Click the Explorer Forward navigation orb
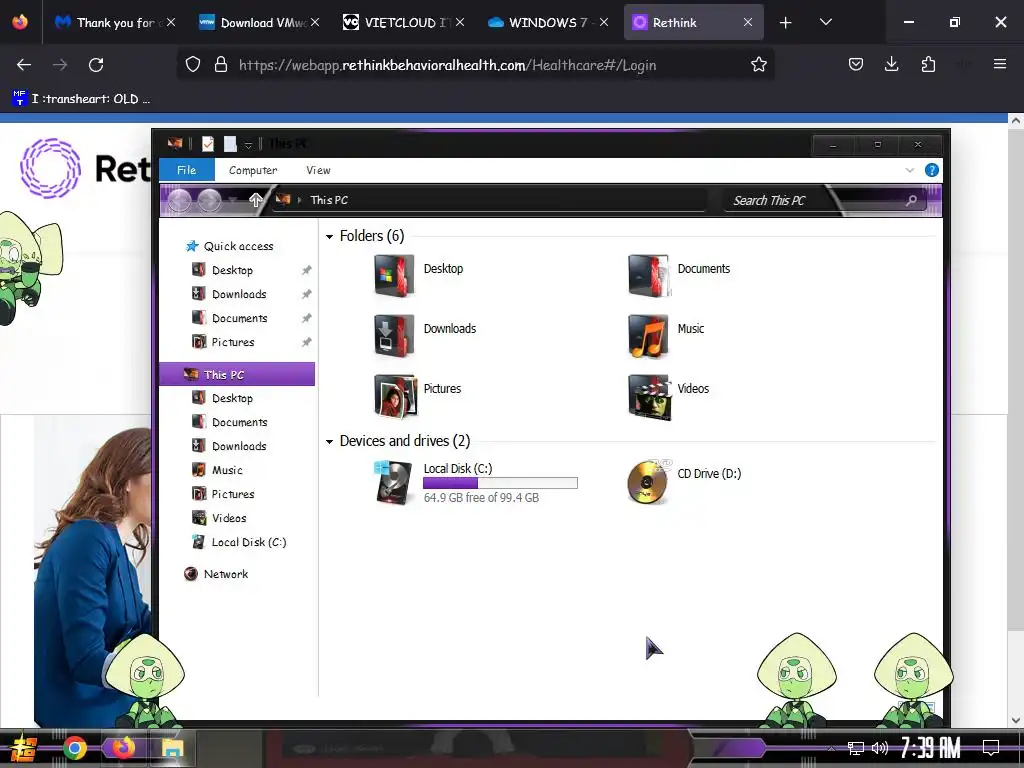Viewport: 1024px width, 768px height. [209, 200]
